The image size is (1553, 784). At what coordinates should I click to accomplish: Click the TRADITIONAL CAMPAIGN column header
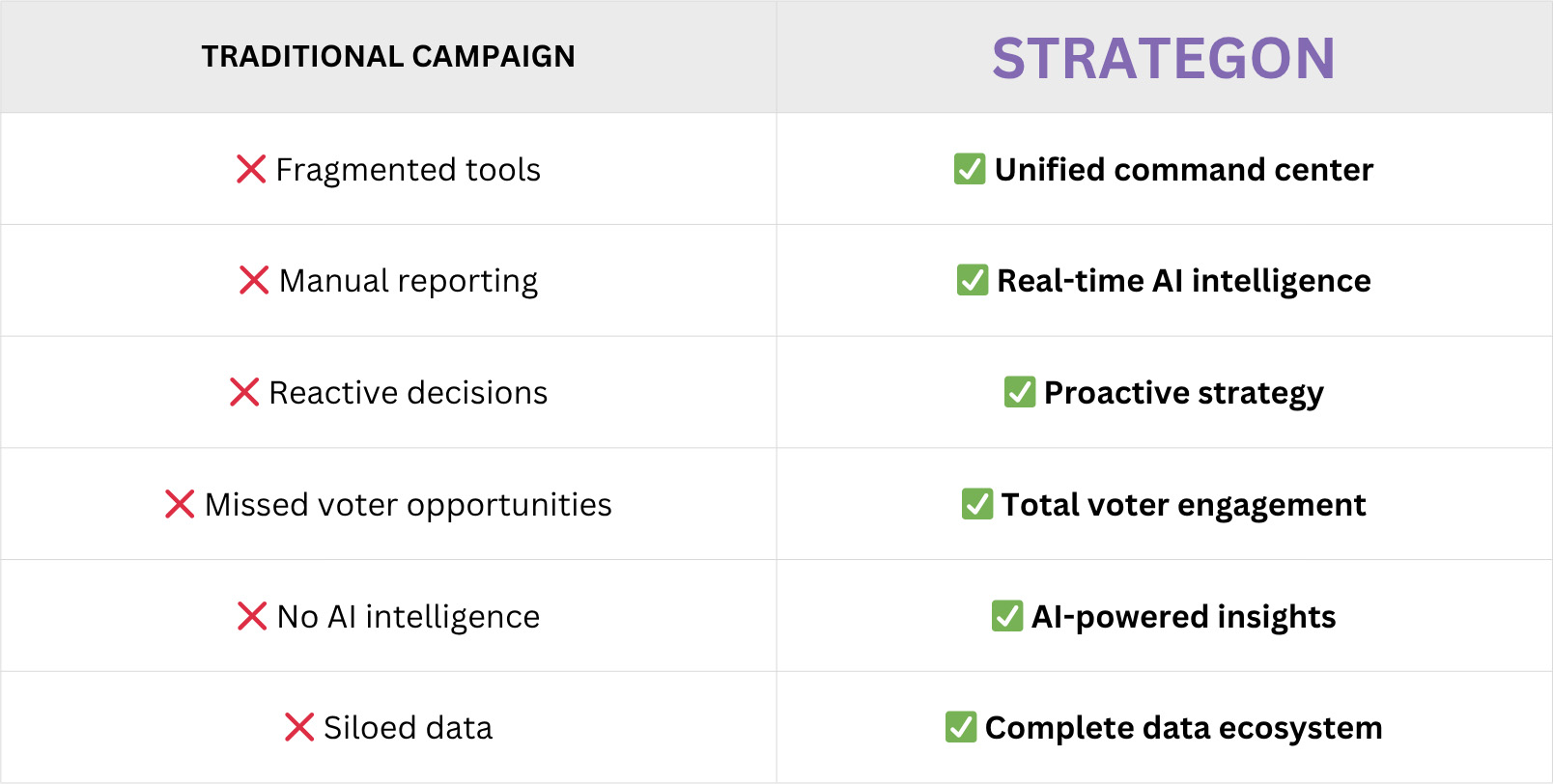click(388, 56)
